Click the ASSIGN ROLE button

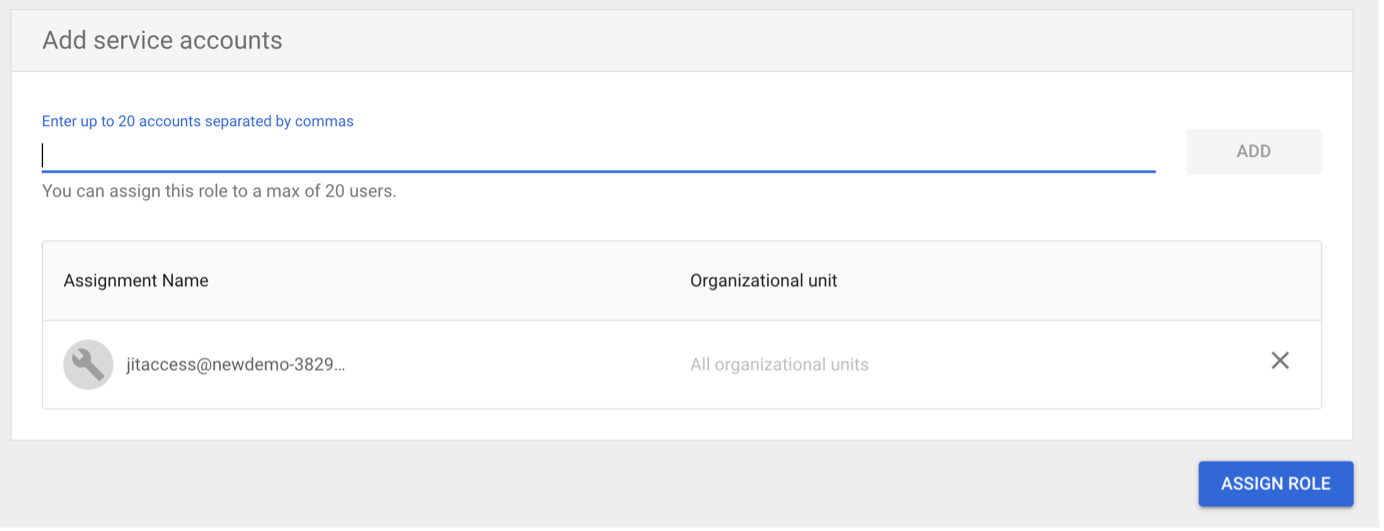pyautogui.click(x=1275, y=484)
